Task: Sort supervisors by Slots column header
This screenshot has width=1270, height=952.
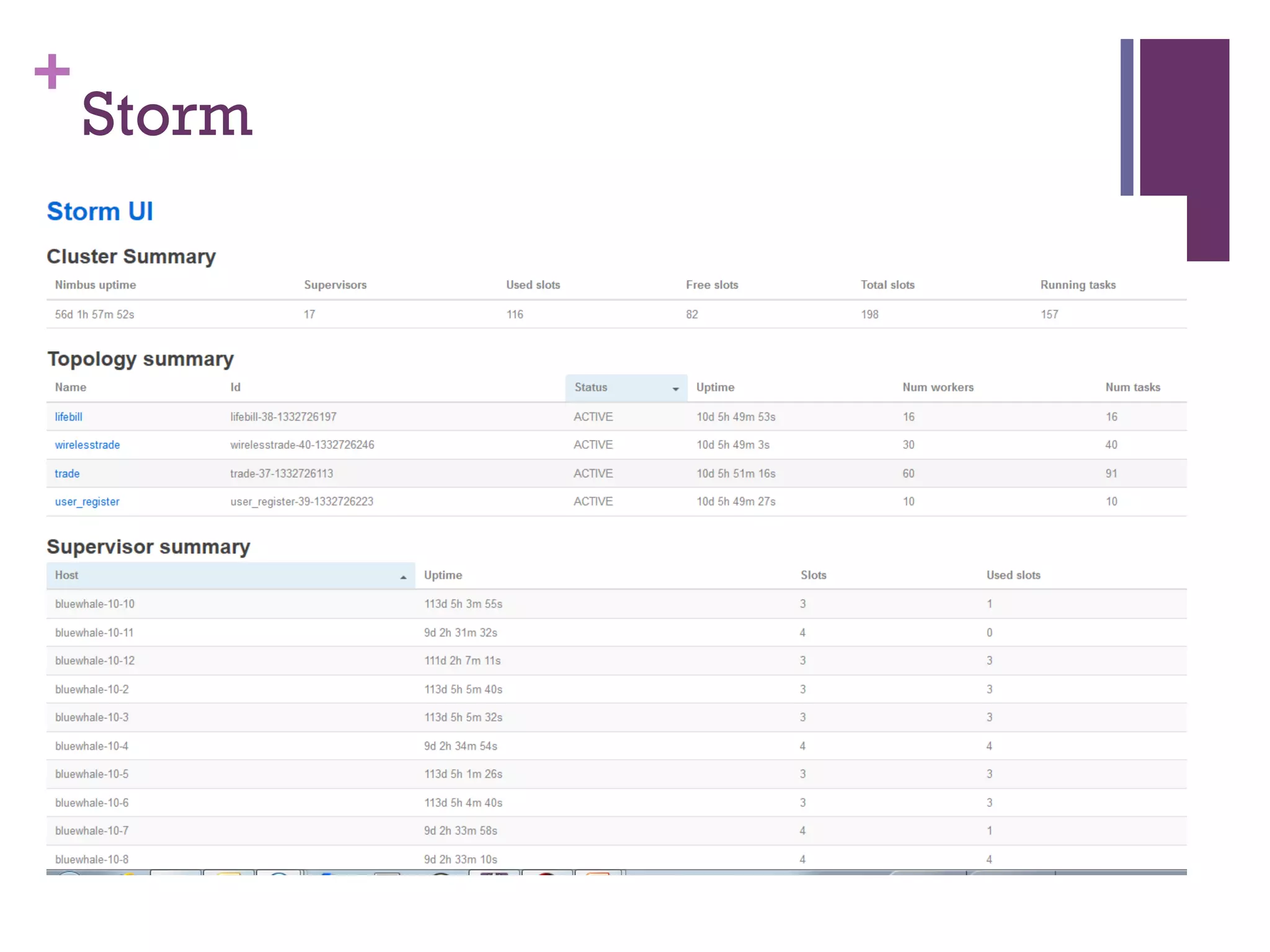Action: [813, 575]
